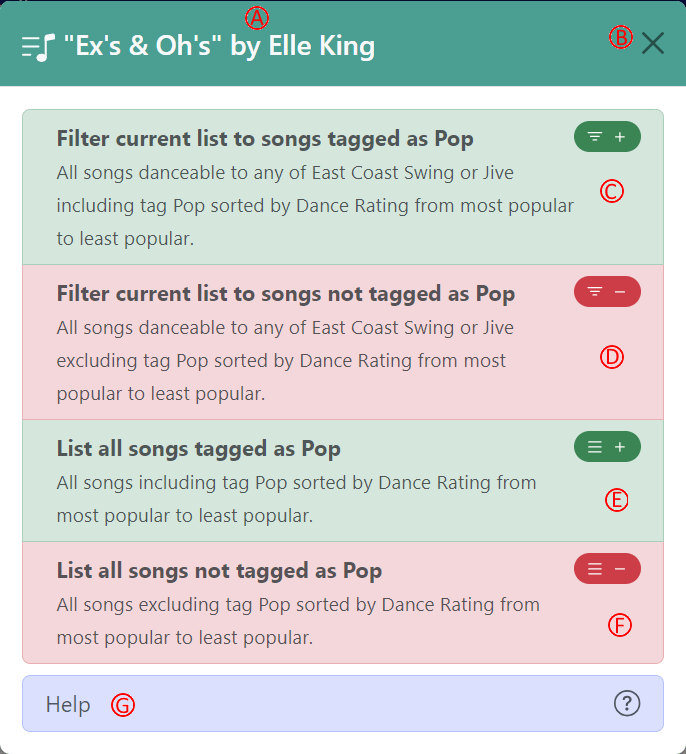Click the green list-plus badge

[607, 447]
